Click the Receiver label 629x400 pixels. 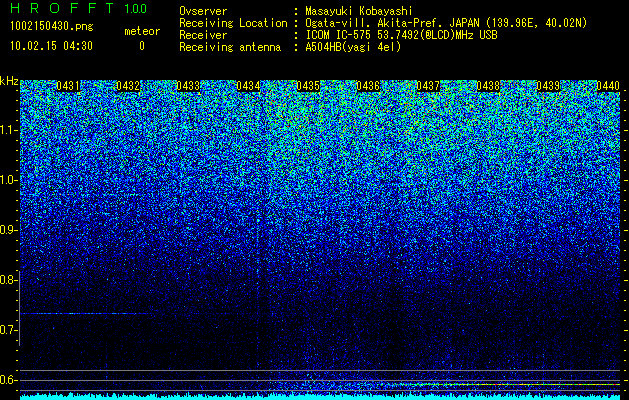[x=203, y=35]
